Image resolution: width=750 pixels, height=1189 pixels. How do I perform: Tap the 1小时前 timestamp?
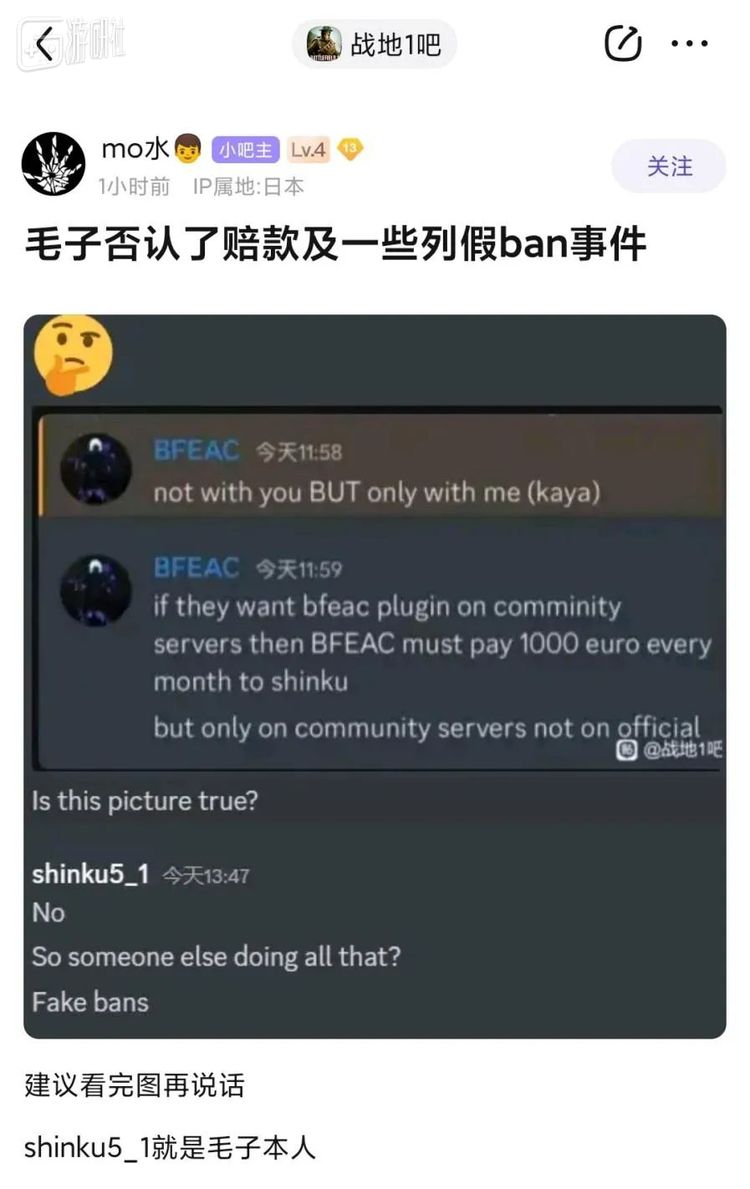pos(133,187)
